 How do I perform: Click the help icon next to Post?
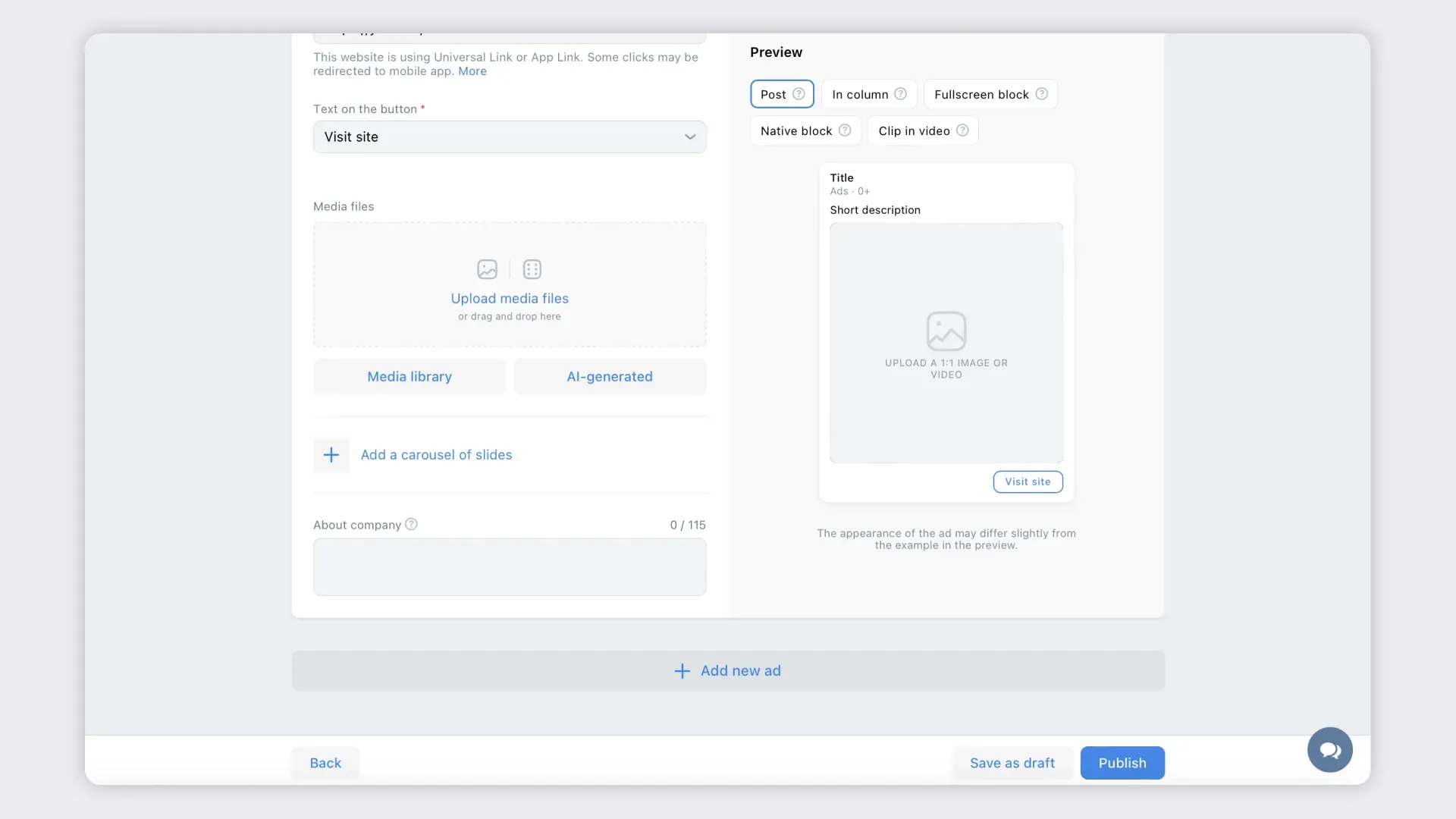799,94
